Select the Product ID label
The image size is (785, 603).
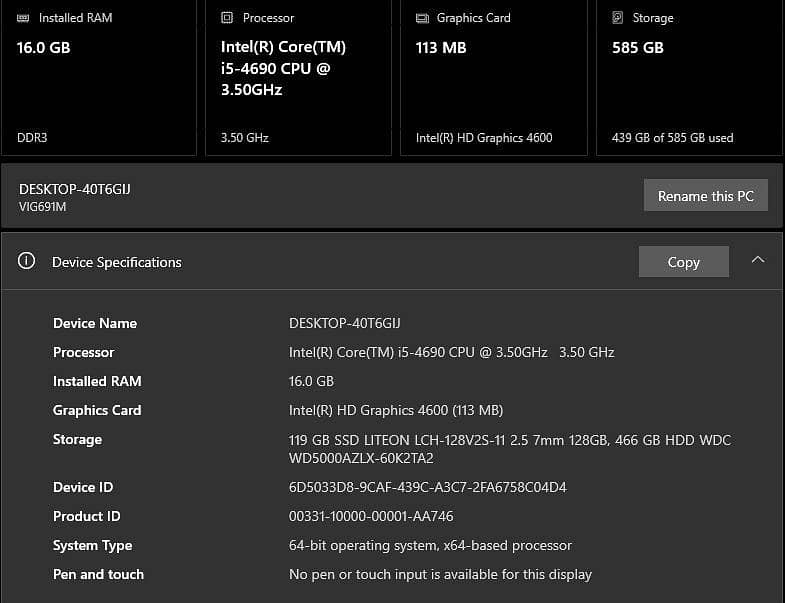tap(87, 516)
